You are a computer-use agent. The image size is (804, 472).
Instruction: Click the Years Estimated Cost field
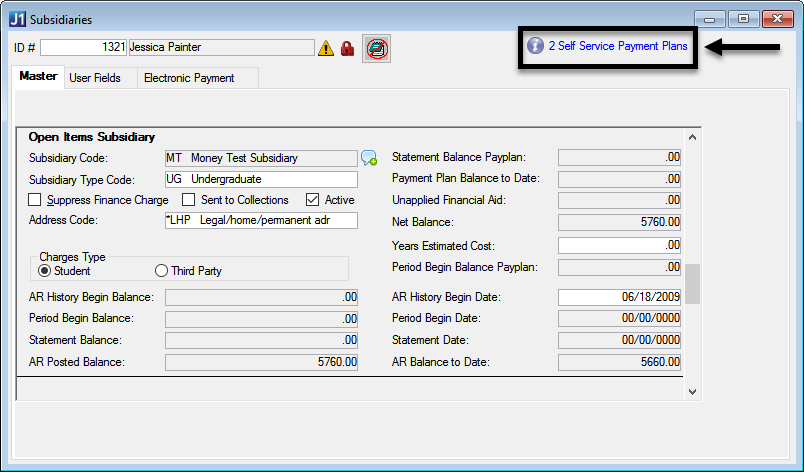point(619,245)
